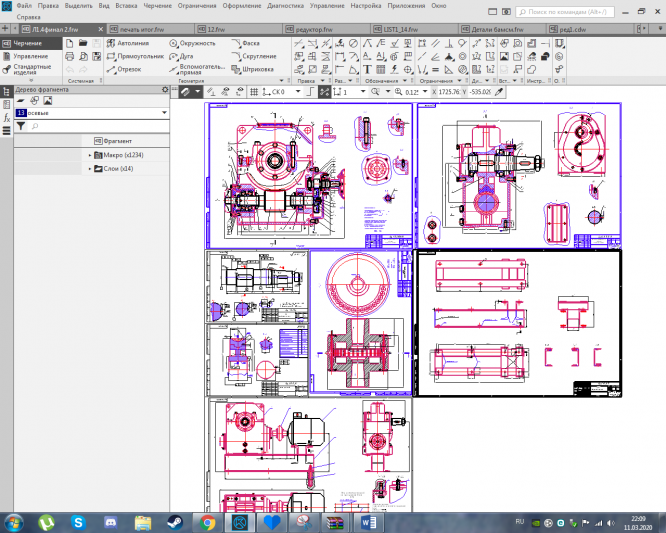The width and height of the screenshot is (666, 533).
Task: Expand the Макро (x1234) tree node
Action: point(90,155)
